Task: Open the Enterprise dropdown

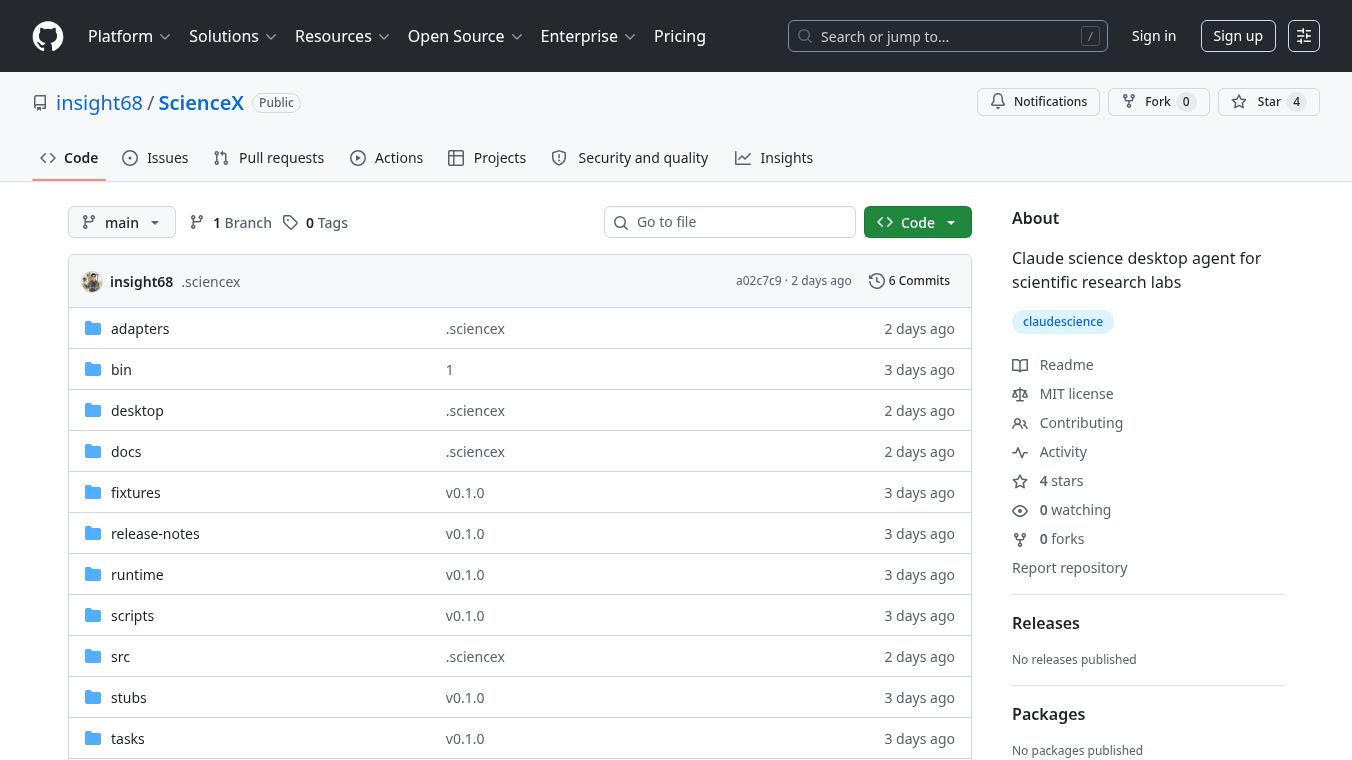Action: pos(588,36)
